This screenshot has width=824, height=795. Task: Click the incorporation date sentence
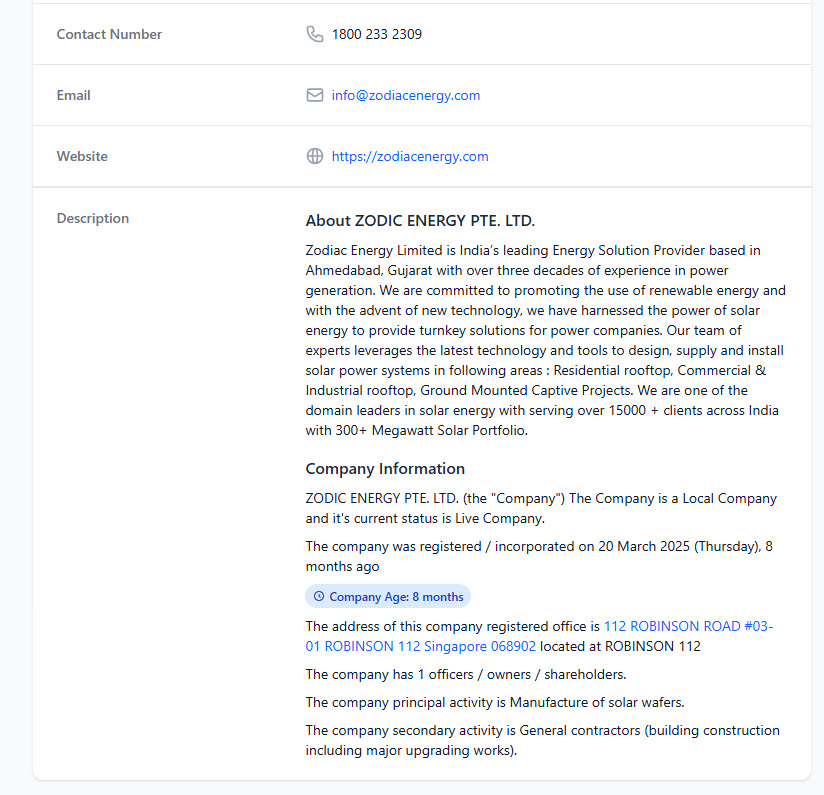coord(538,556)
